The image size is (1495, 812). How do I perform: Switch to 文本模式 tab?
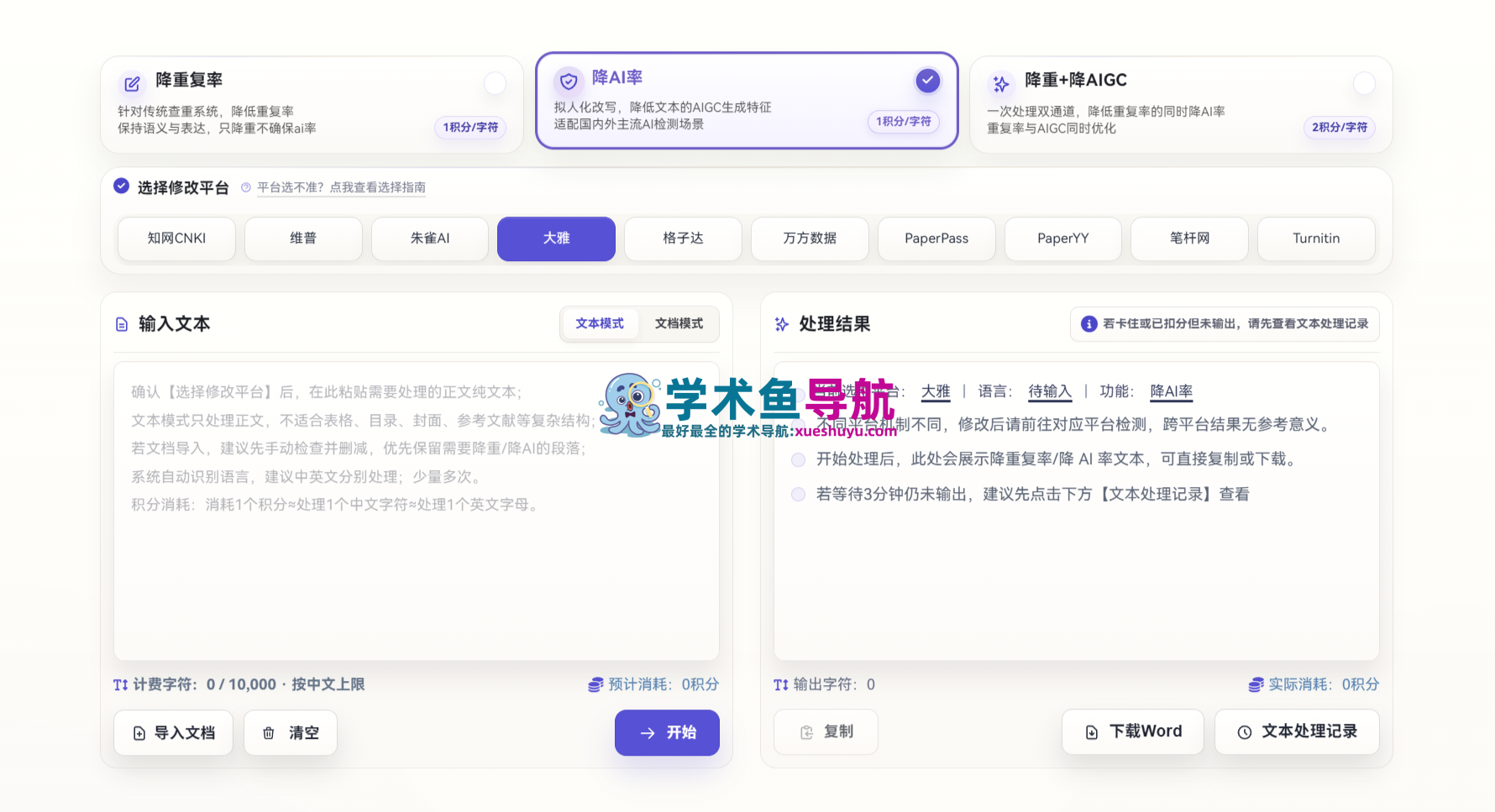(600, 324)
